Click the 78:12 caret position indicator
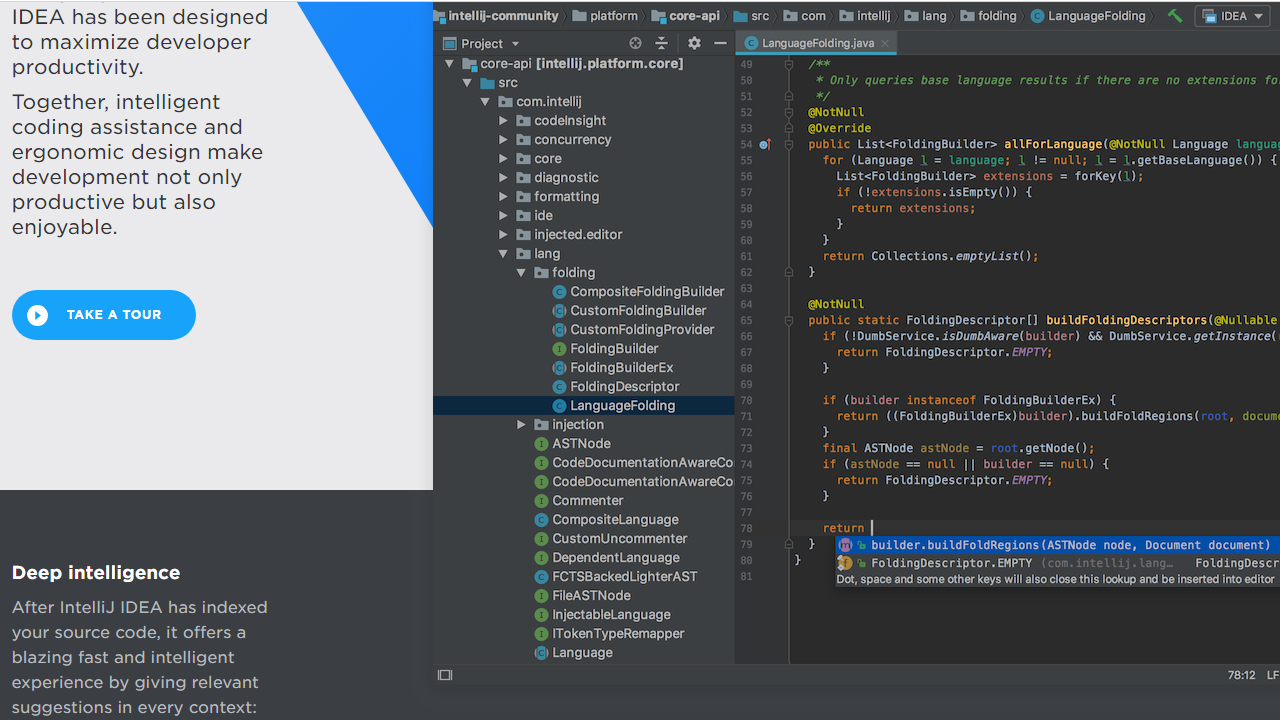 1241,676
